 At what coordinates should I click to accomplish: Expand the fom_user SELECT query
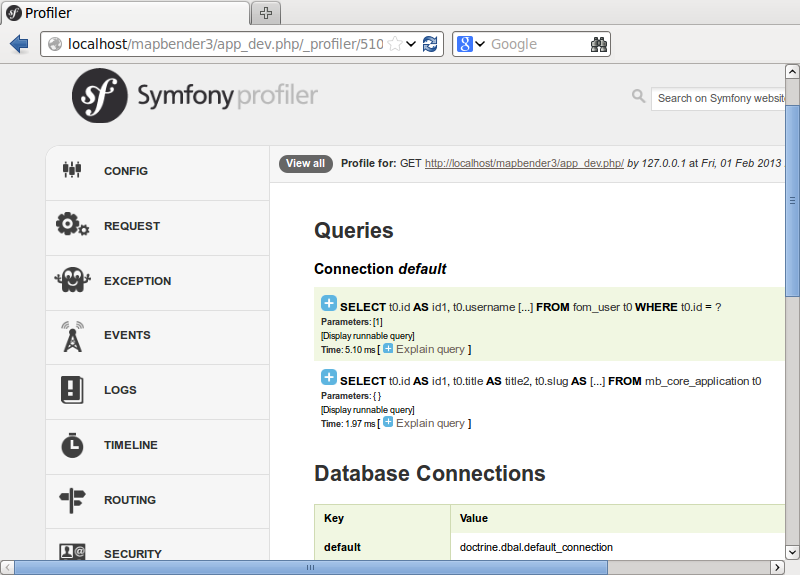point(329,303)
